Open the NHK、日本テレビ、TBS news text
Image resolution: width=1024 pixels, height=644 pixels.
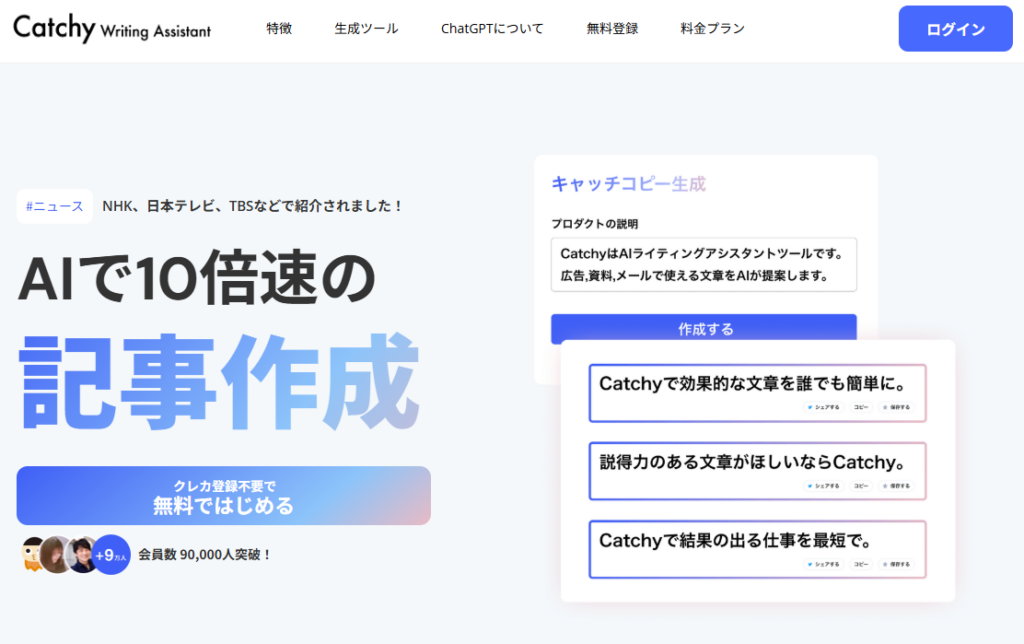click(x=252, y=206)
